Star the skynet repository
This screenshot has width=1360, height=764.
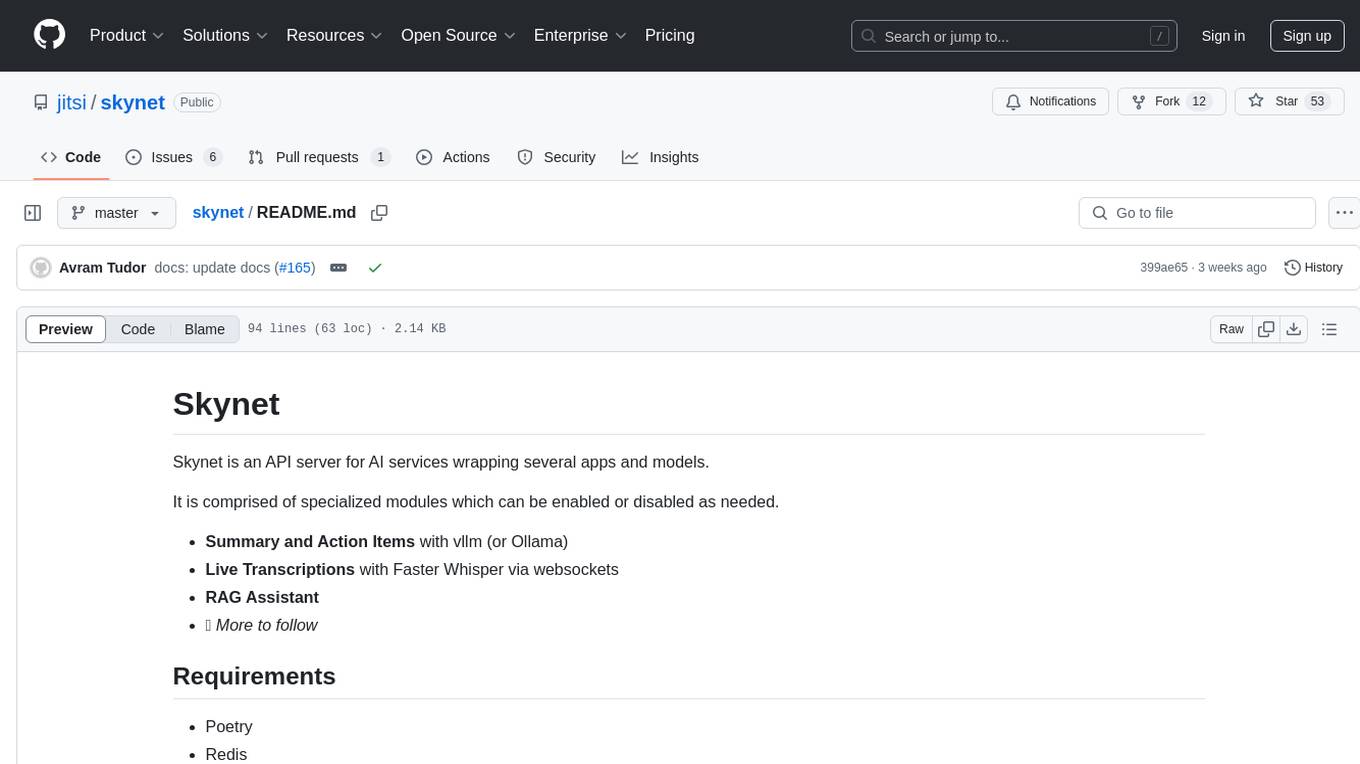(x=1289, y=102)
